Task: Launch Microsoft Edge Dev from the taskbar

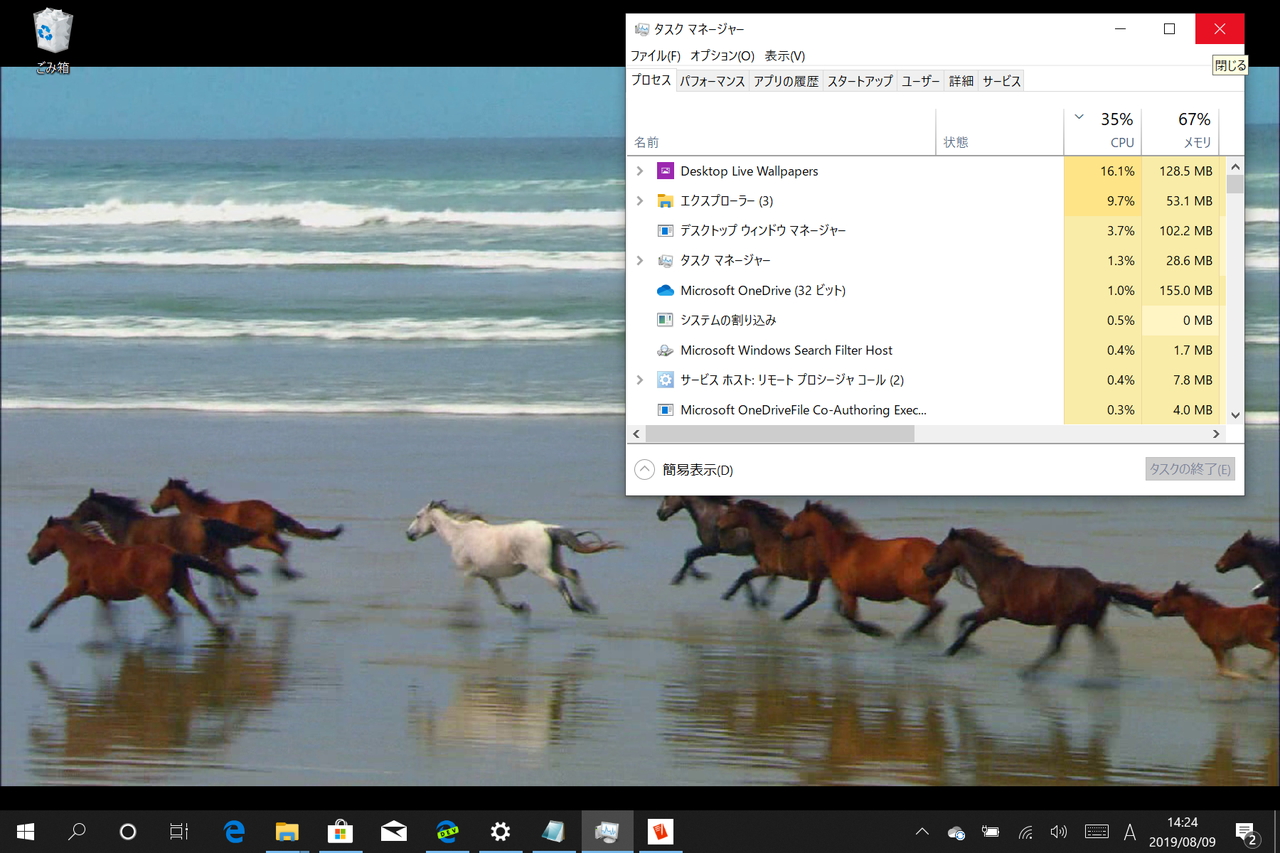Action: tap(447, 831)
